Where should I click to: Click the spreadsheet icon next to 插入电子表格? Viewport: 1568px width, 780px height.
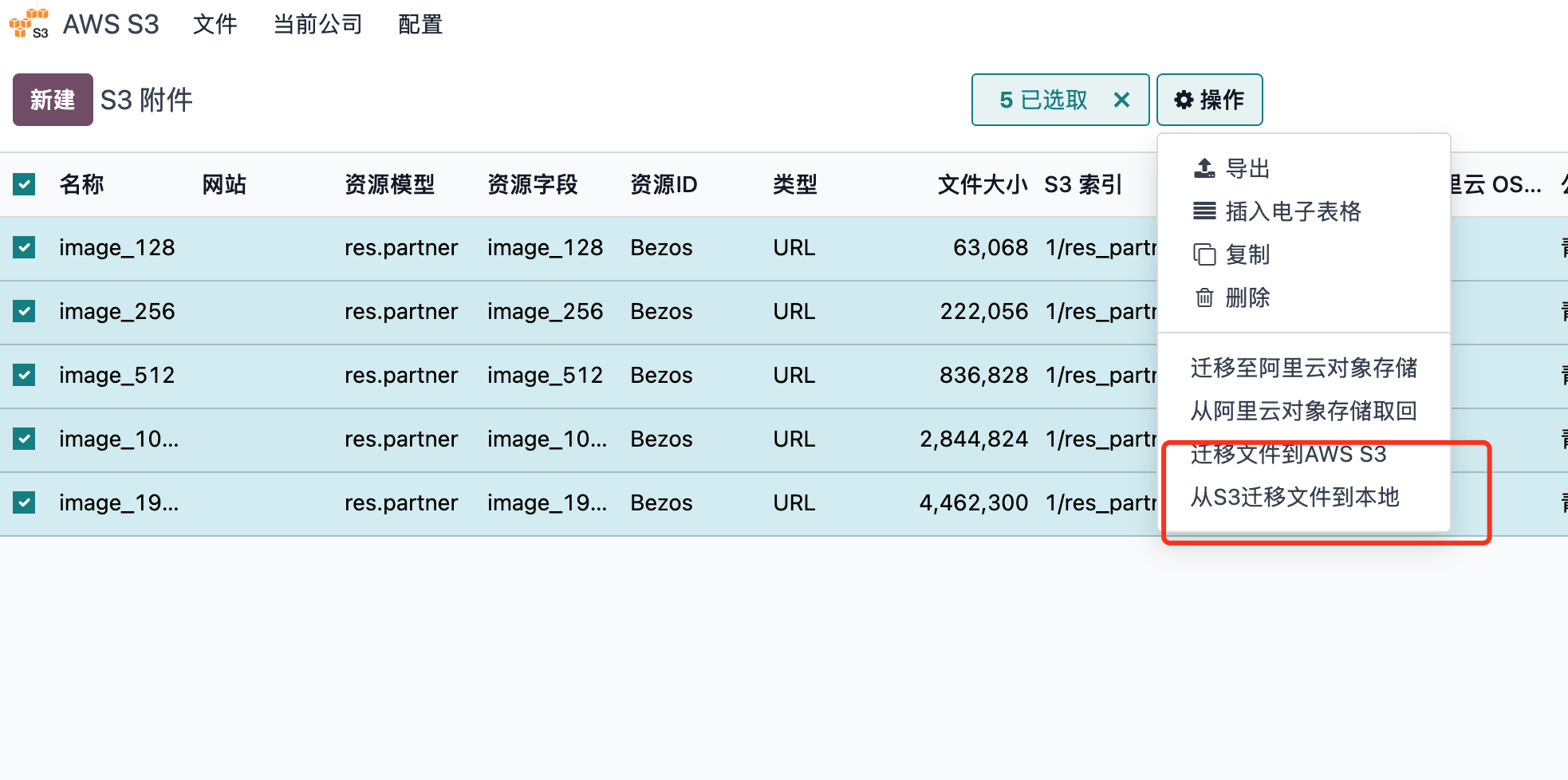click(1204, 211)
